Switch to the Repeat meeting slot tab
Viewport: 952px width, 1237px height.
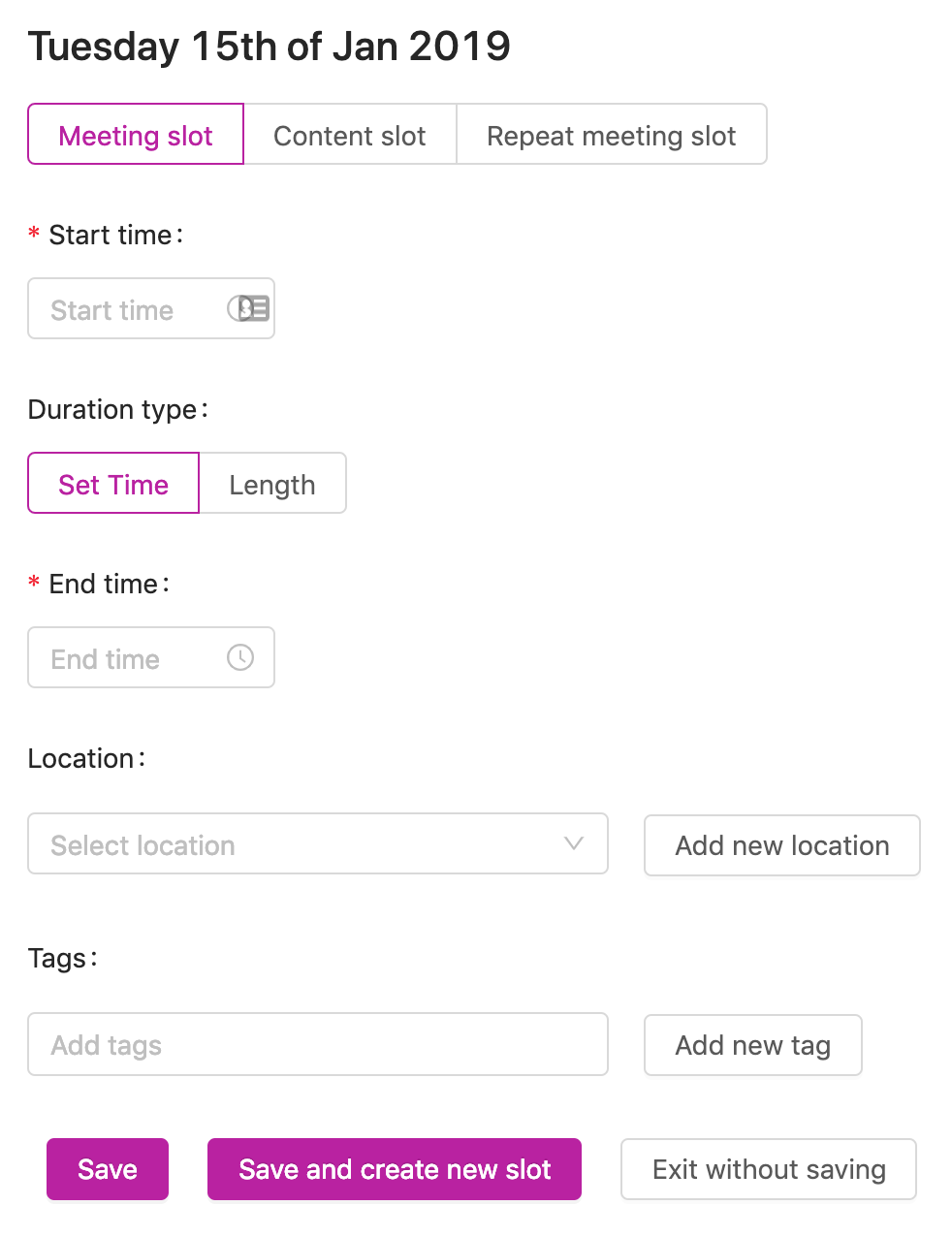click(612, 136)
